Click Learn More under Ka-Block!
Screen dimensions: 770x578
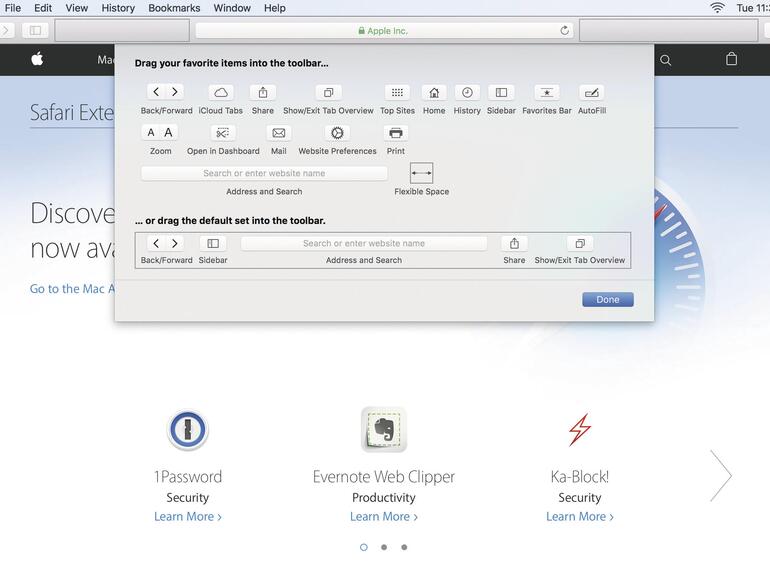click(x=580, y=517)
